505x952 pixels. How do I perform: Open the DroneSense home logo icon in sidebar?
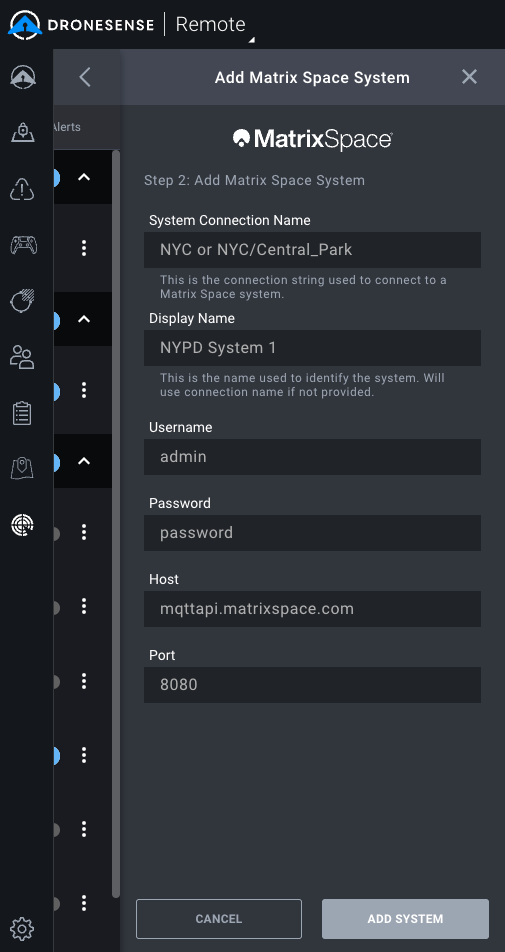22,77
